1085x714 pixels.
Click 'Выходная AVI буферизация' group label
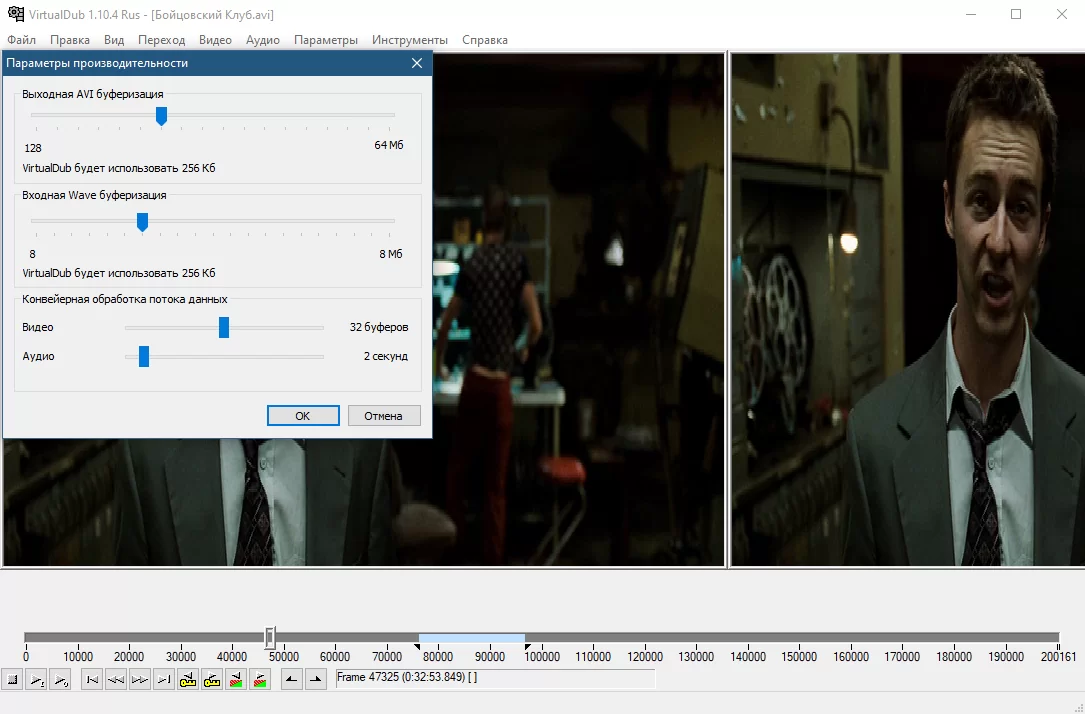[x=93, y=94]
